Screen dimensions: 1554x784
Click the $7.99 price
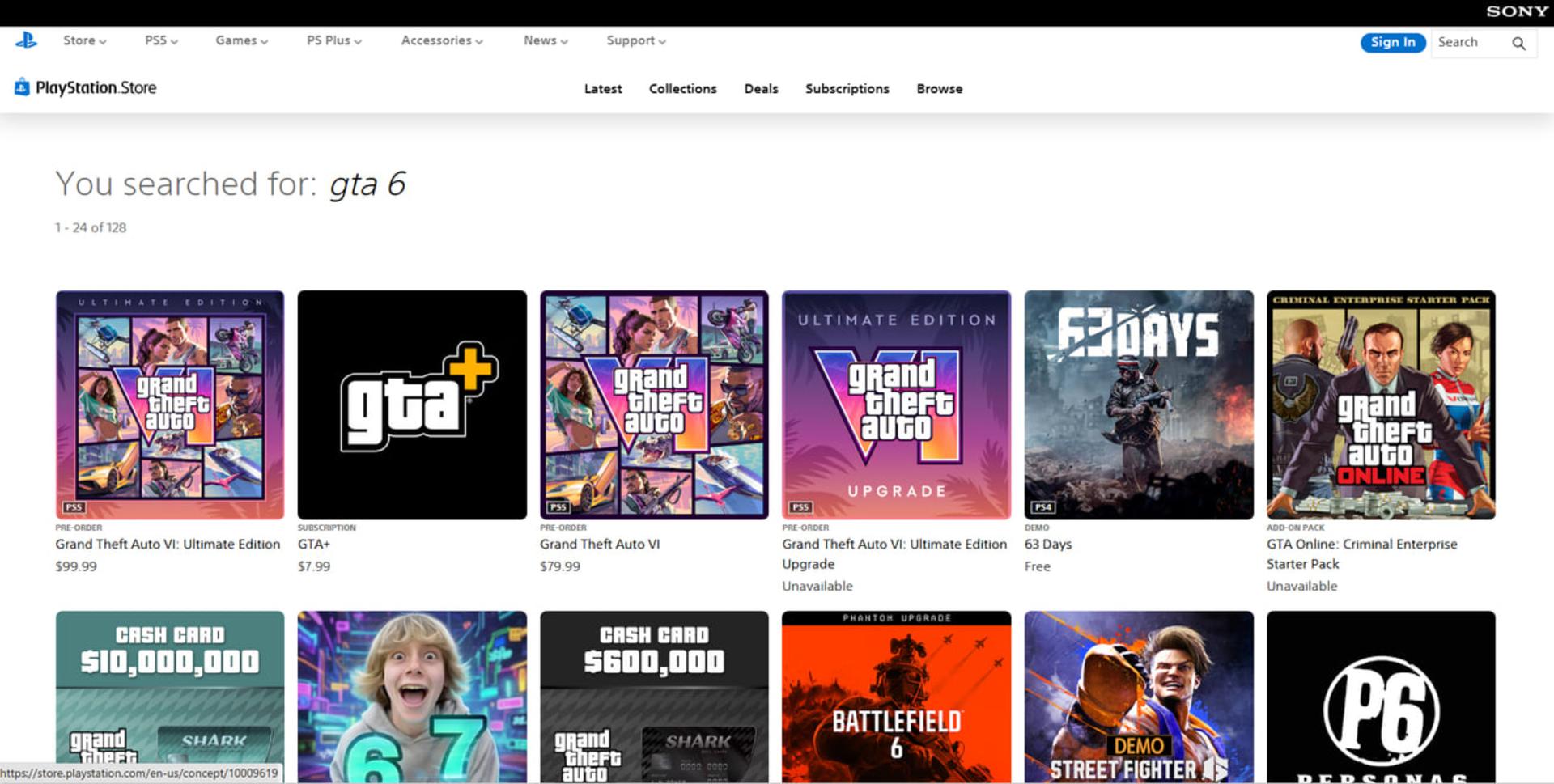tap(314, 566)
